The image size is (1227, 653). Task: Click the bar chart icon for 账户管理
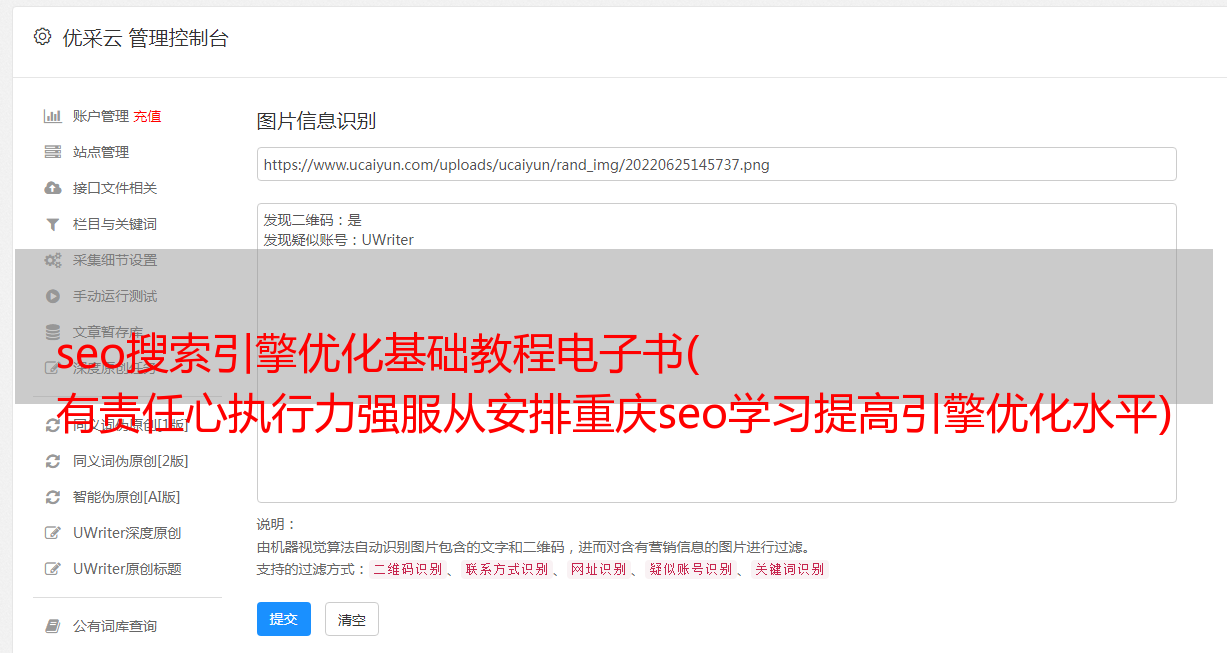(53, 116)
